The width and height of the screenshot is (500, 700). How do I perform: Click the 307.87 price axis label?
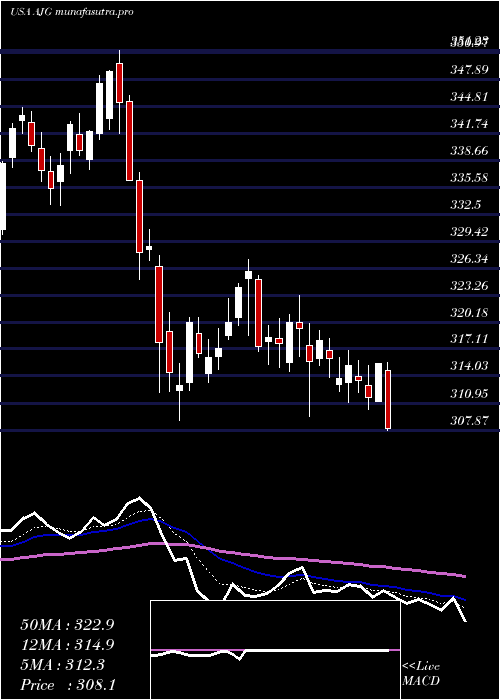[469, 421]
